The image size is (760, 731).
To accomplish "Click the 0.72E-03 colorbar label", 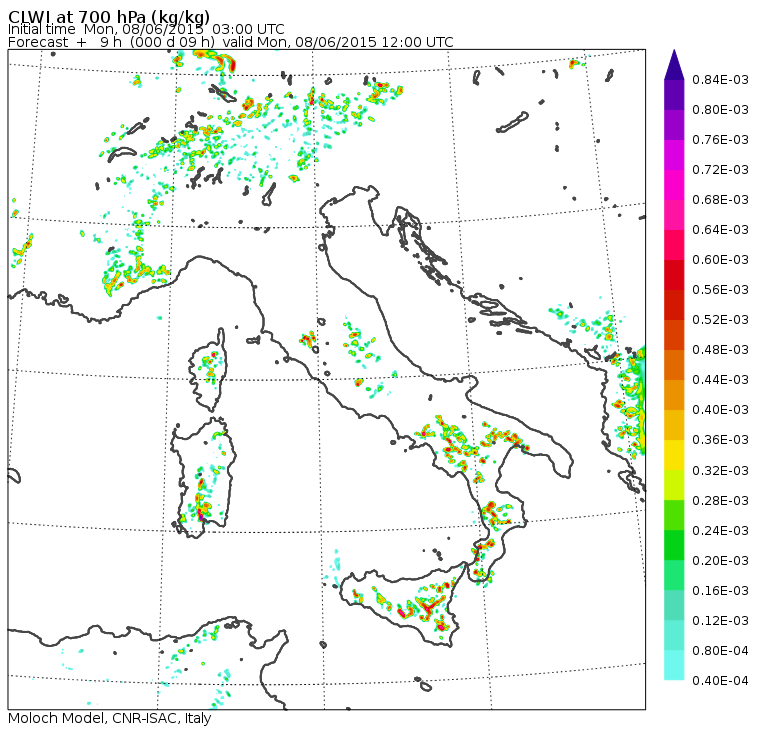I will point(720,170).
